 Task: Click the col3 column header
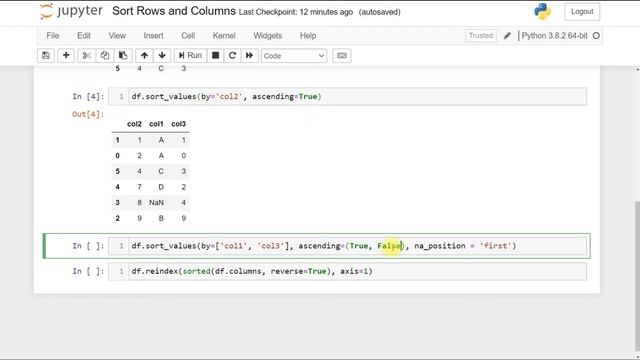(178, 124)
